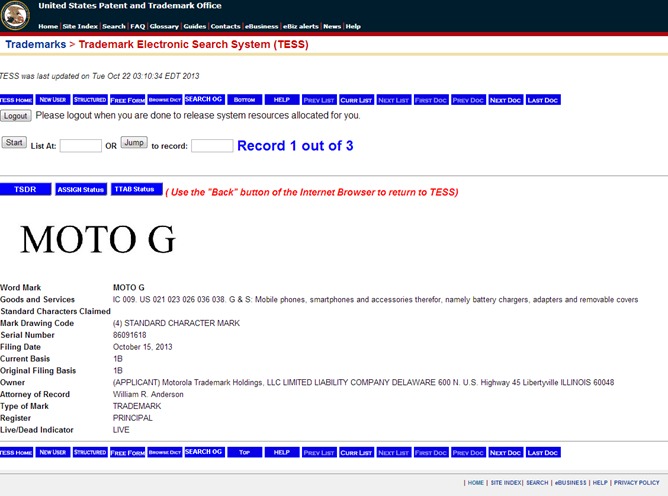This screenshot has width=668, height=496.
Task: Jump to page Bottom button
Action: [x=245, y=100]
